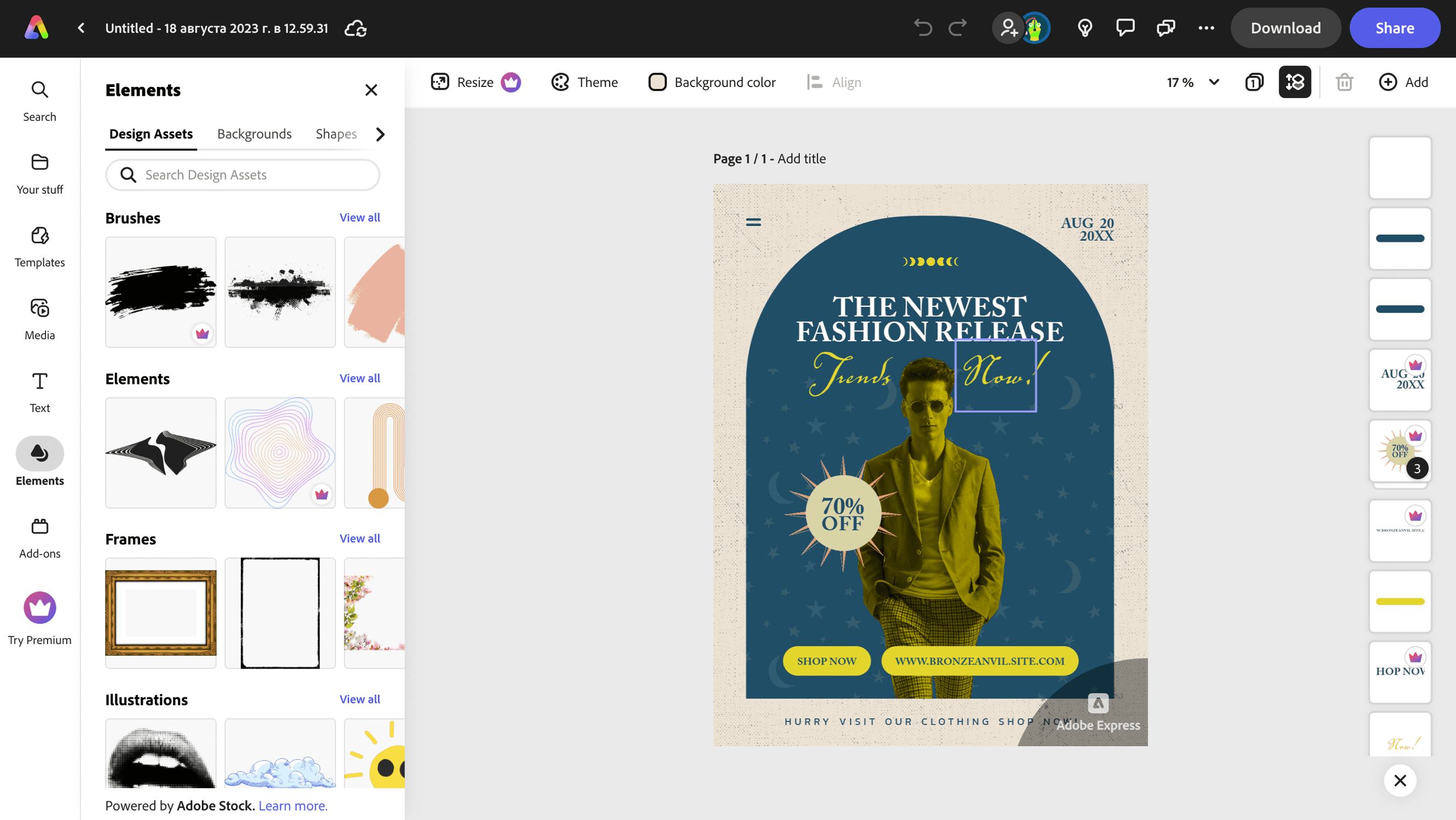Screen dimensions: 1456x820
Task: Switch to the Design Assets tab
Action: [x=150, y=134]
